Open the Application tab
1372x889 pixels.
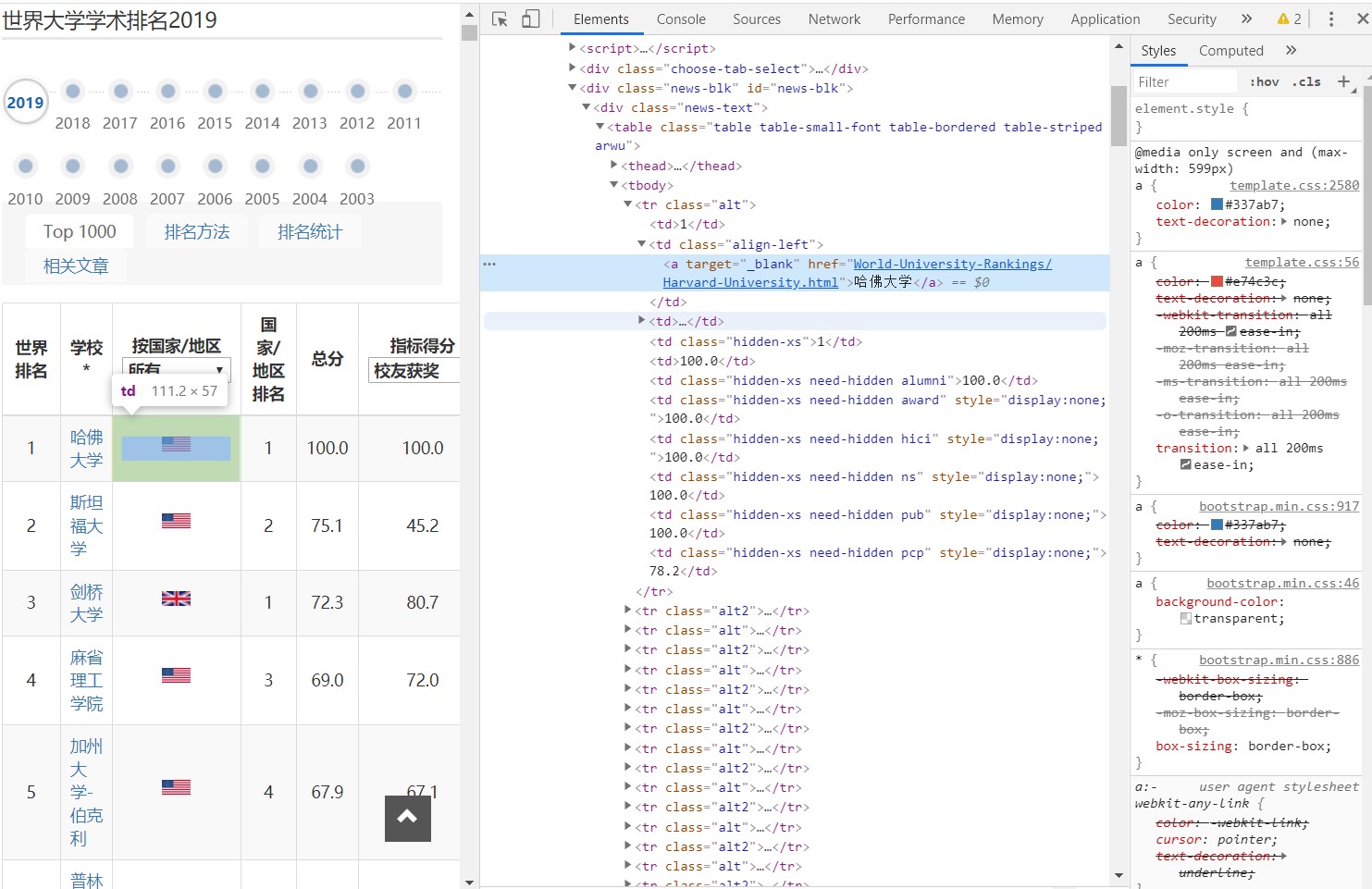[1106, 19]
